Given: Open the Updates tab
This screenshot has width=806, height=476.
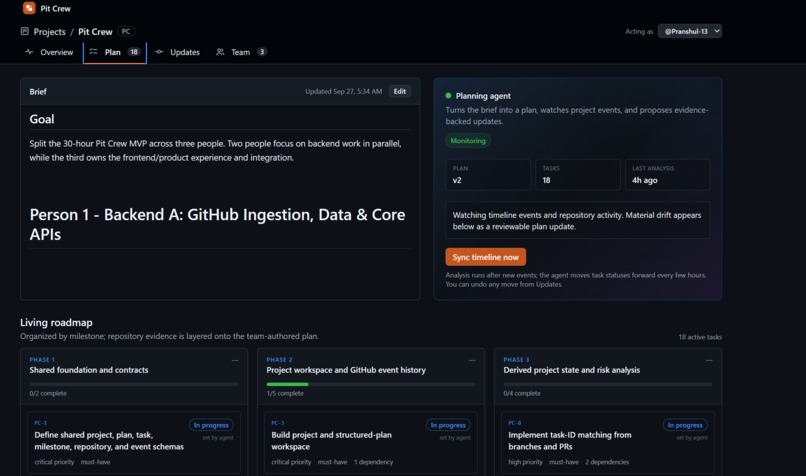Looking at the screenshot, I should click(177, 52).
